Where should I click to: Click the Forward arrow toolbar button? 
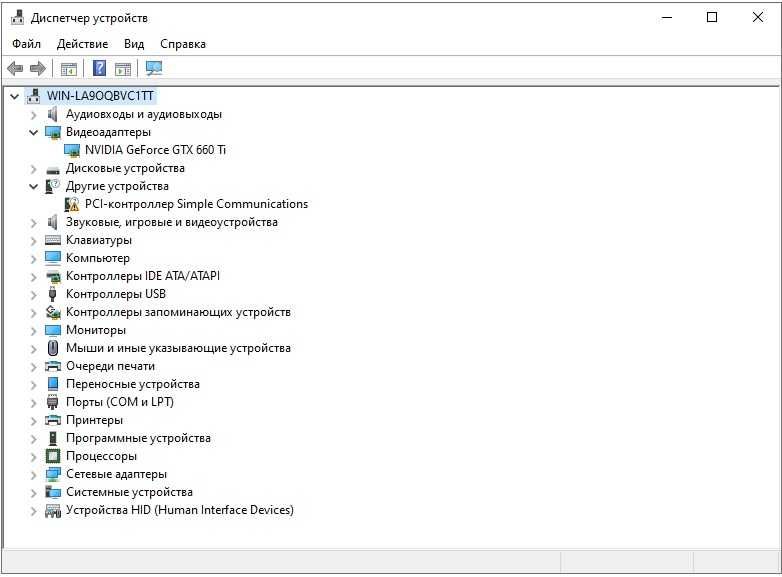pos(38,68)
